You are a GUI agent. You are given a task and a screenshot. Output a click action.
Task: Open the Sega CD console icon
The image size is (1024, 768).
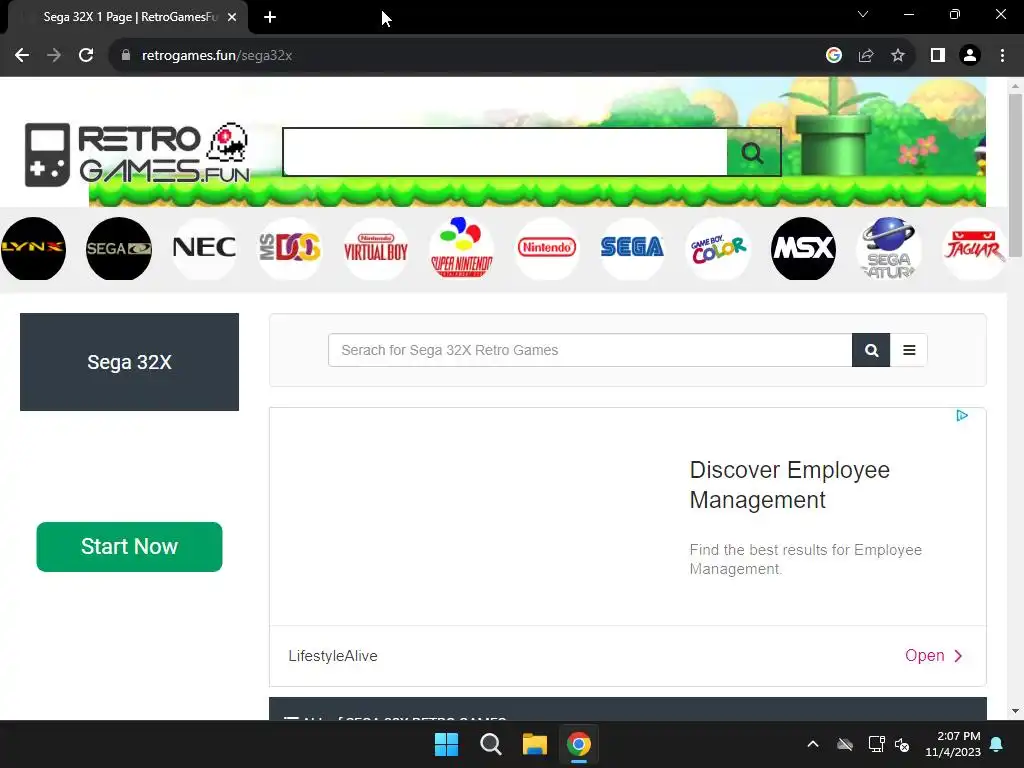pyautogui.click(x=119, y=248)
